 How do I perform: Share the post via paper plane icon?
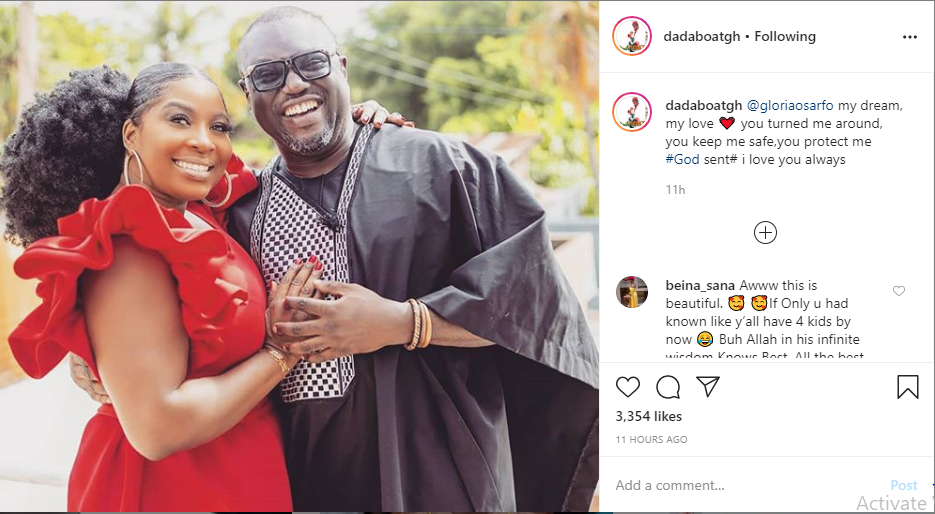(x=708, y=386)
